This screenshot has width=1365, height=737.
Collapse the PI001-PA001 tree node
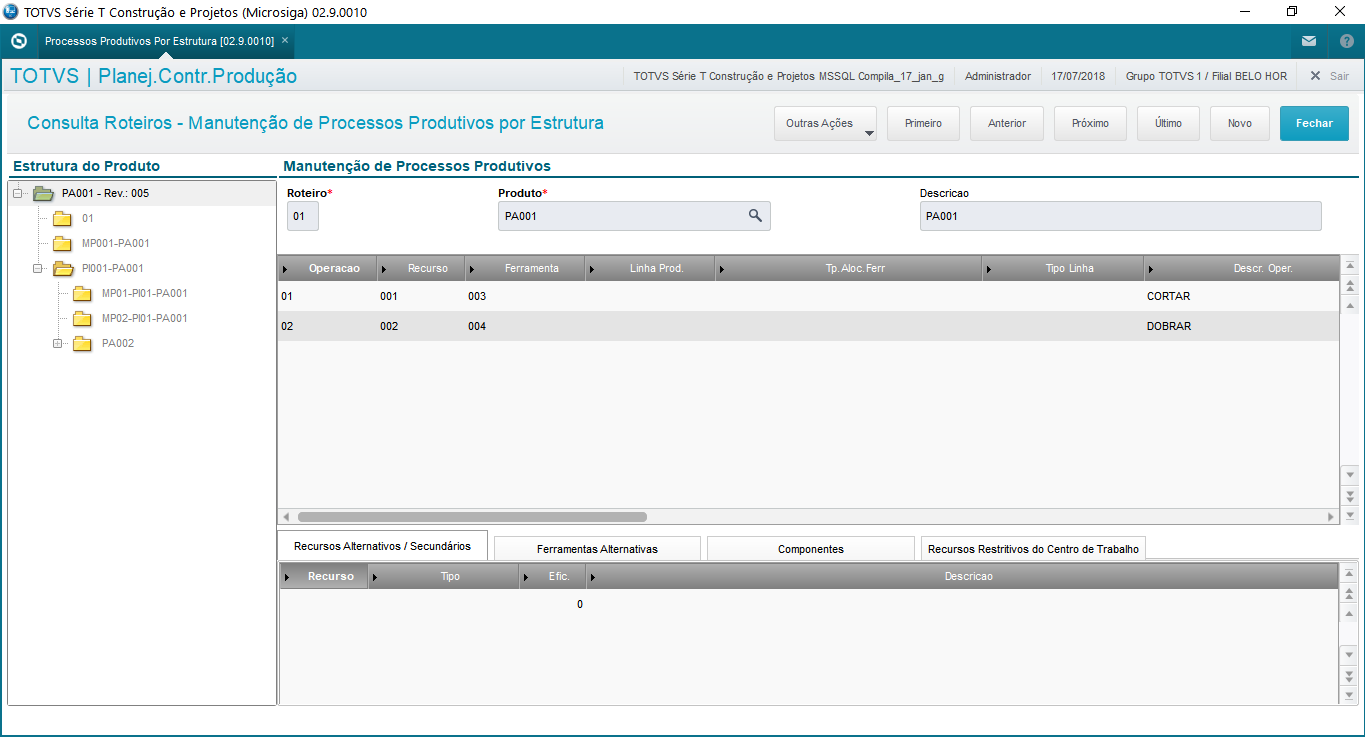[x=38, y=268]
